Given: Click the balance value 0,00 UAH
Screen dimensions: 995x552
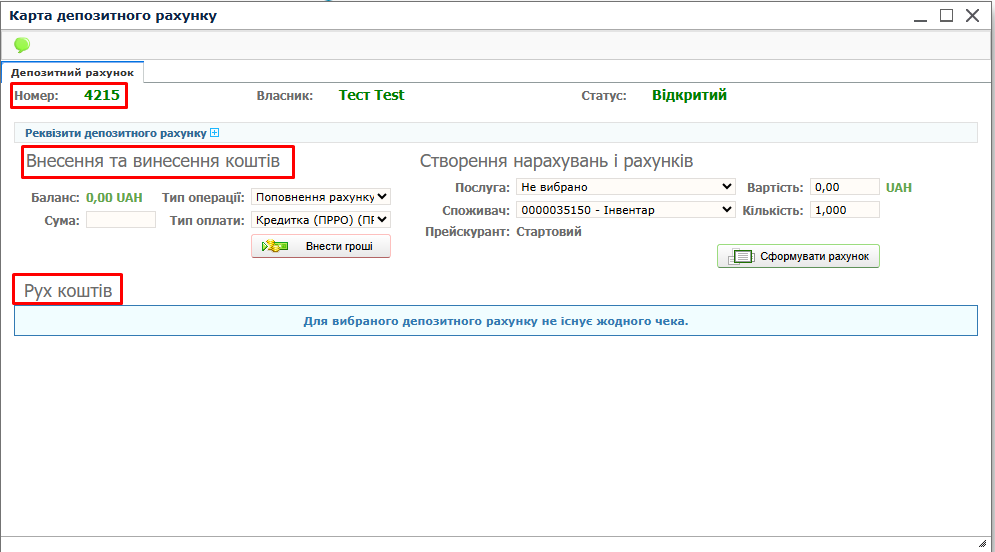Looking at the screenshot, I should point(114,198).
